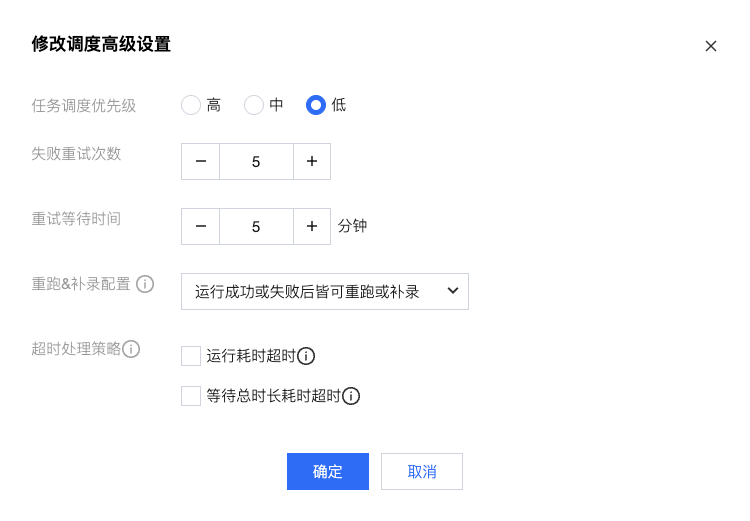Click dropdown chevron arrow in 重跑或补录 select
750x521 pixels.
[452, 291]
